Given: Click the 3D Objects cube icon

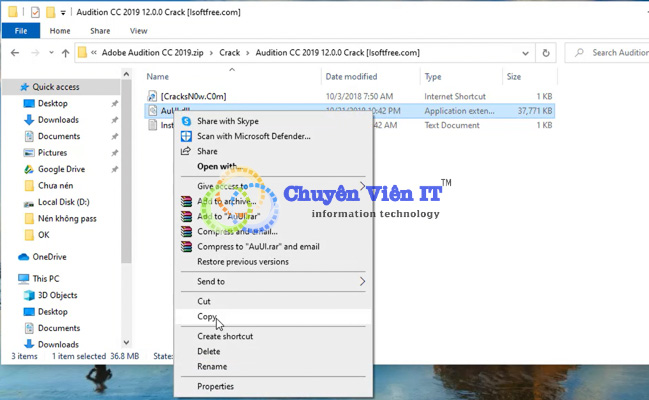Looking at the screenshot, I should [x=29, y=295].
